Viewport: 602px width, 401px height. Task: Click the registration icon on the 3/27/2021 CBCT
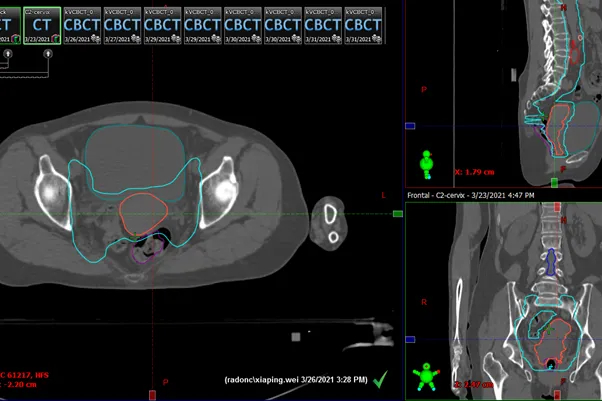click(136, 39)
